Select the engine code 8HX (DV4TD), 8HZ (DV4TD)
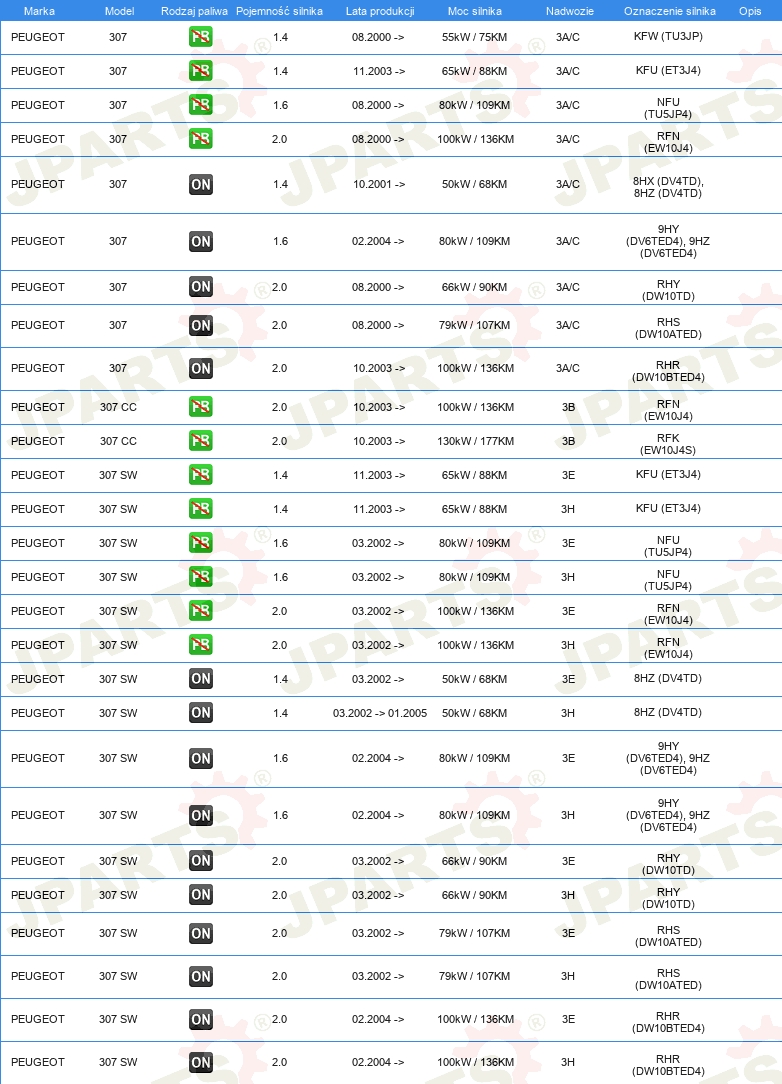Image resolution: width=782 pixels, height=1084 pixels. (x=668, y=187)
